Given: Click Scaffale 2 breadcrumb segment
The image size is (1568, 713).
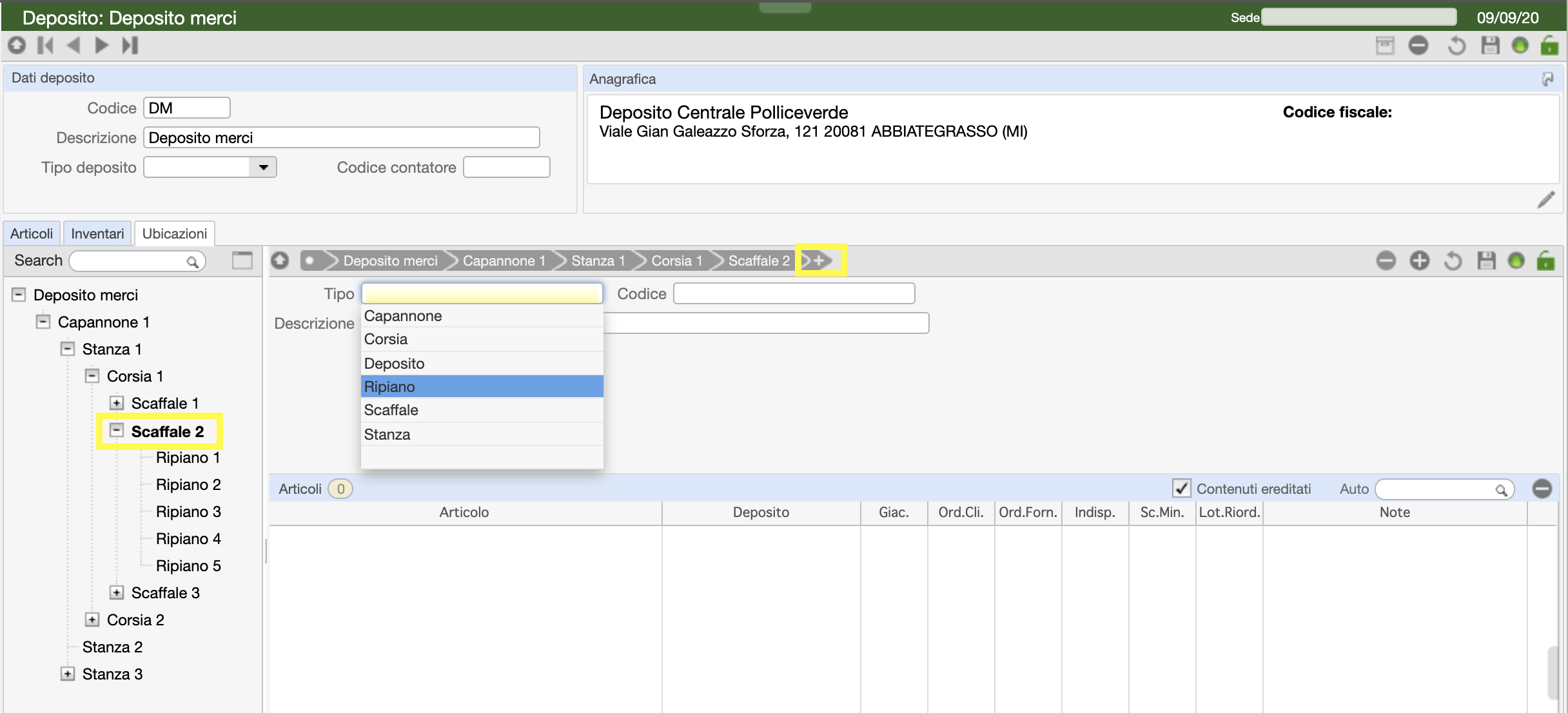Looking at the screenshot, I should coord(759,260).
